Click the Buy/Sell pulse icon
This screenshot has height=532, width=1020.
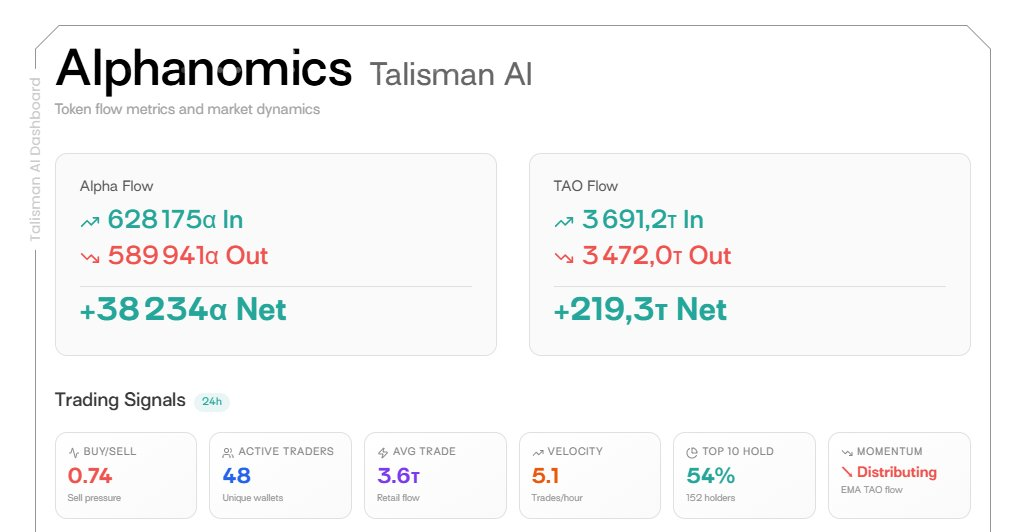(74, 452)
